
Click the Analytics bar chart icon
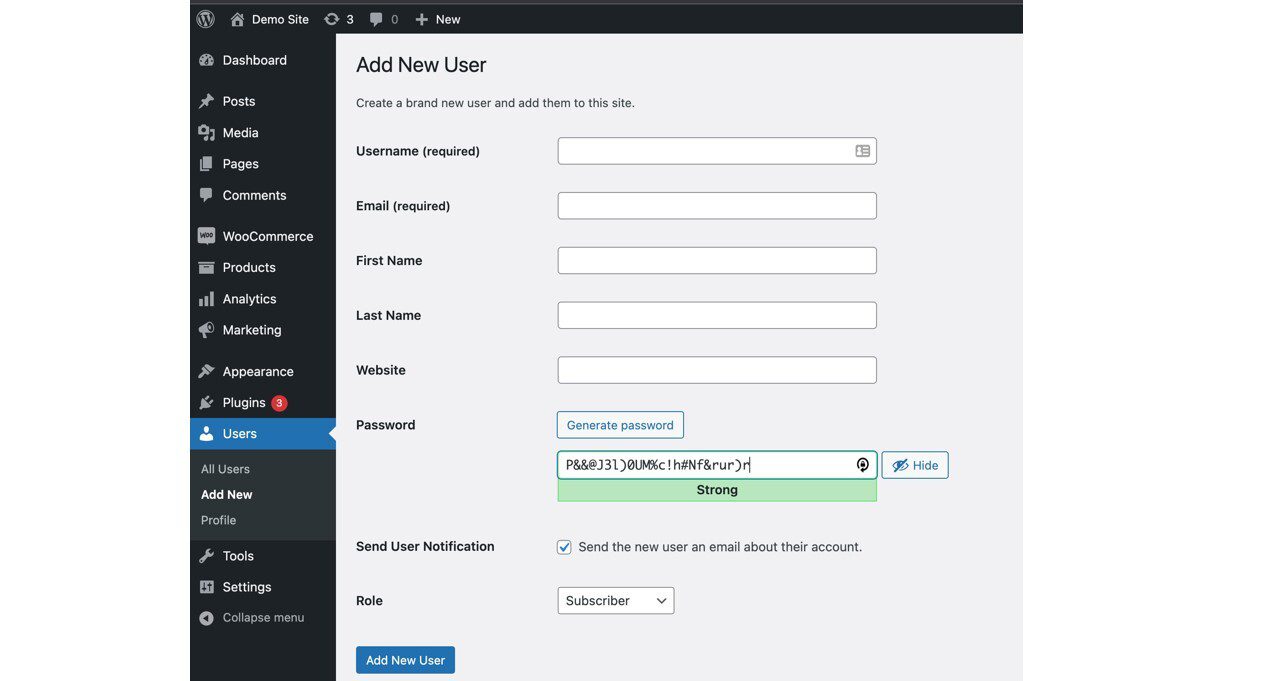206,299
